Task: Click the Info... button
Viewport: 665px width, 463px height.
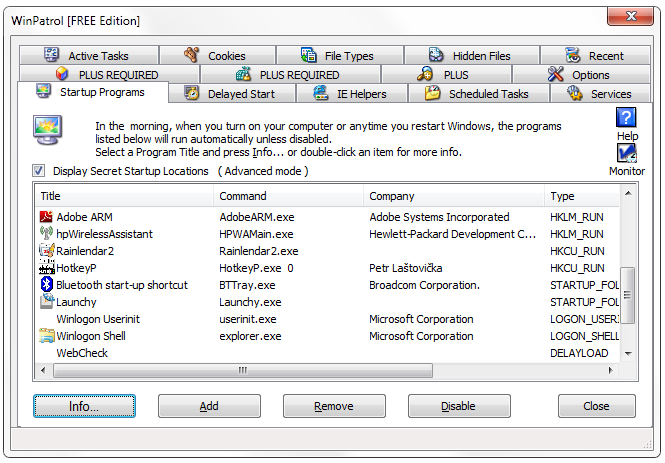Action: pyautogui.click(x=84, y=406)
